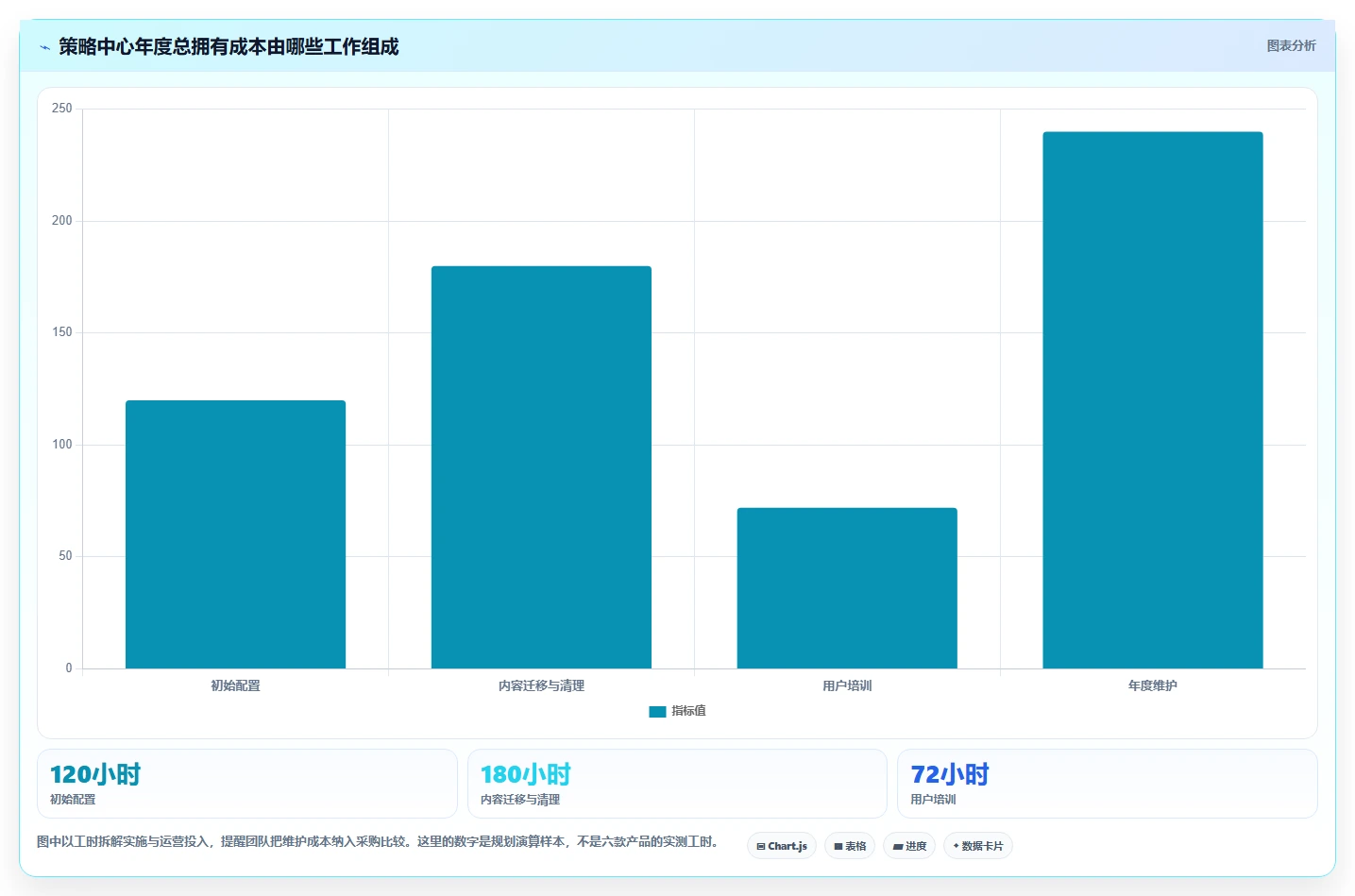Click the lightning icon beside the chart title
This screenshot has height=896, width=1355.
tap(44, 47)
